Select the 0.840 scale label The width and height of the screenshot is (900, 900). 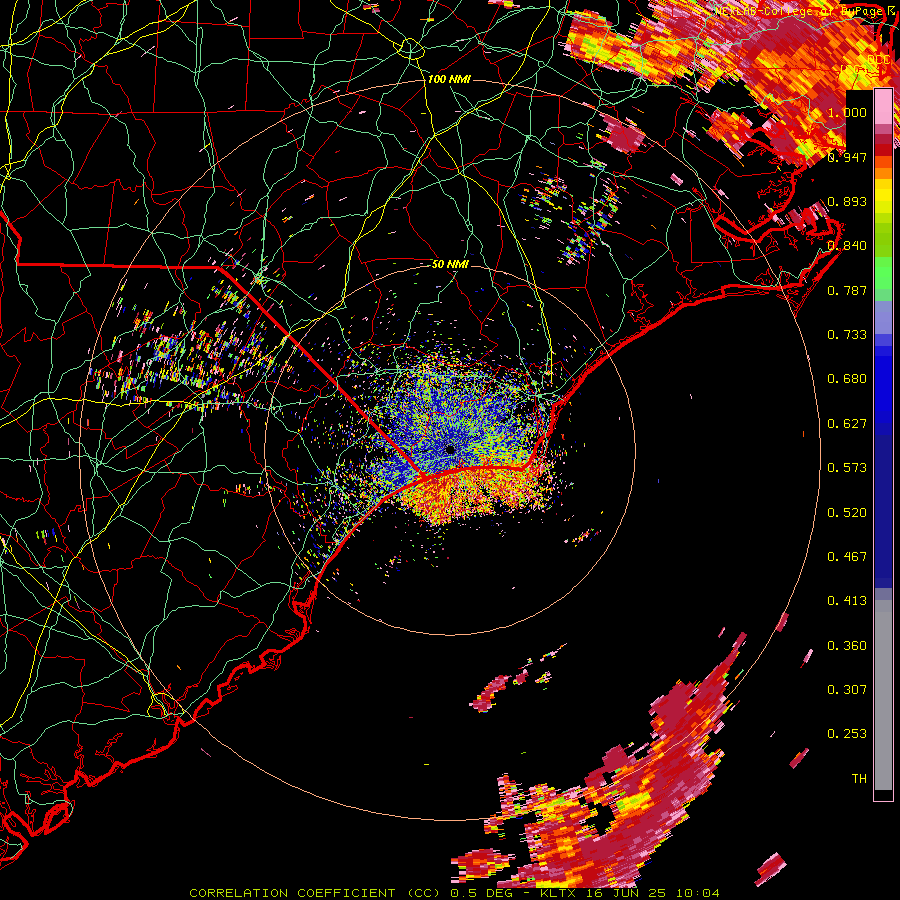pos(847,246)
